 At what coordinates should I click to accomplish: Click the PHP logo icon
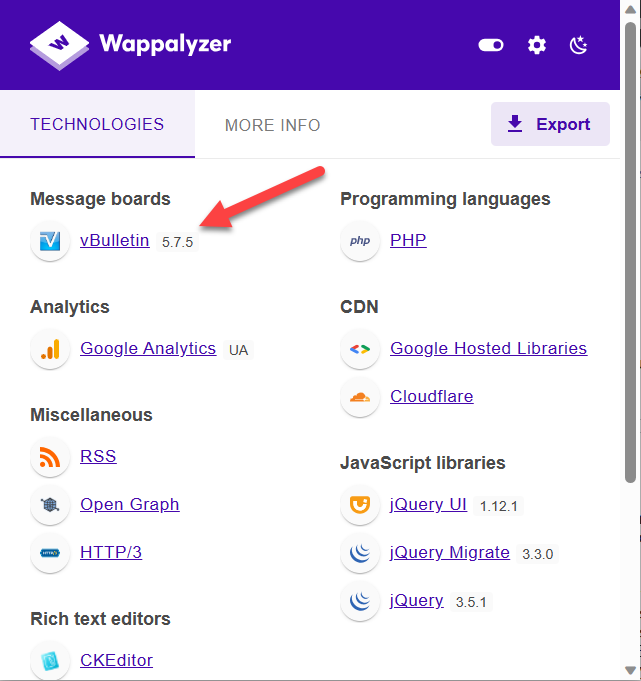click(360, 241)
